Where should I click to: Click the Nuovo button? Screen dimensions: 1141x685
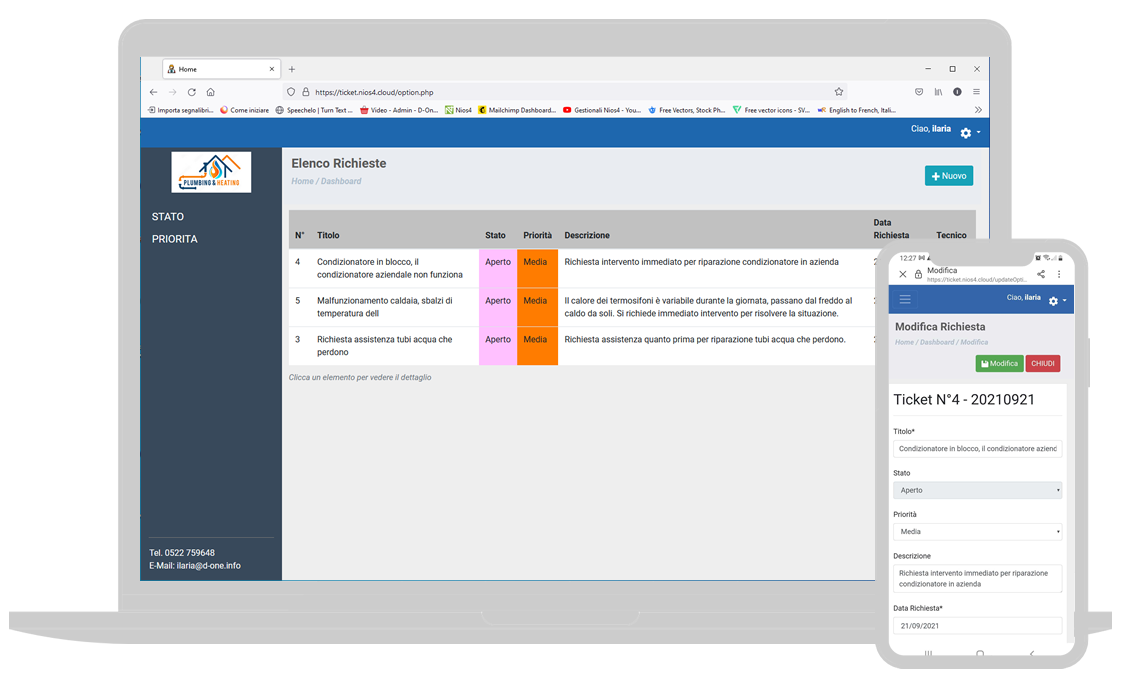[x=948, y=176]
